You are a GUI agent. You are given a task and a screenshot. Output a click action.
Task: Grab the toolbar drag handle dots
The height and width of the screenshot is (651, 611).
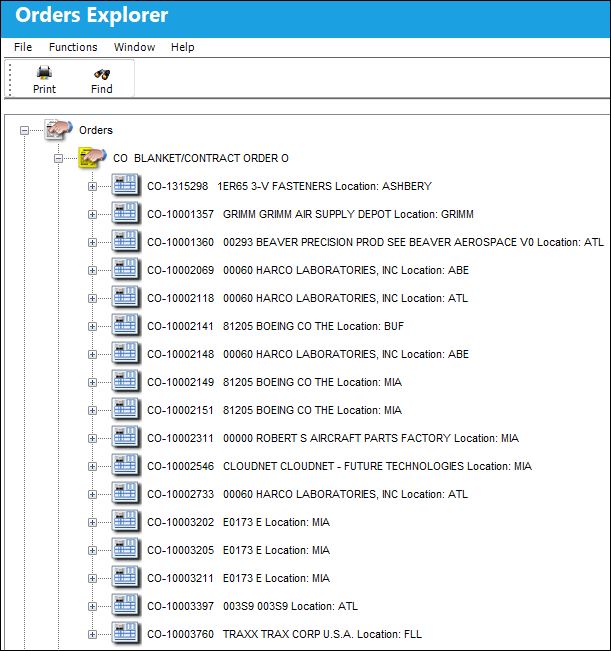coord(10,79)
